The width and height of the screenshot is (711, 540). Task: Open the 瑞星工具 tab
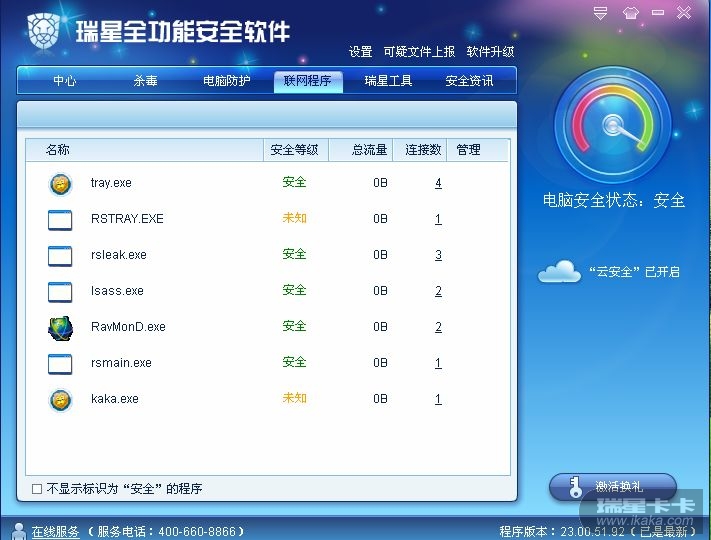pos(388,81)
